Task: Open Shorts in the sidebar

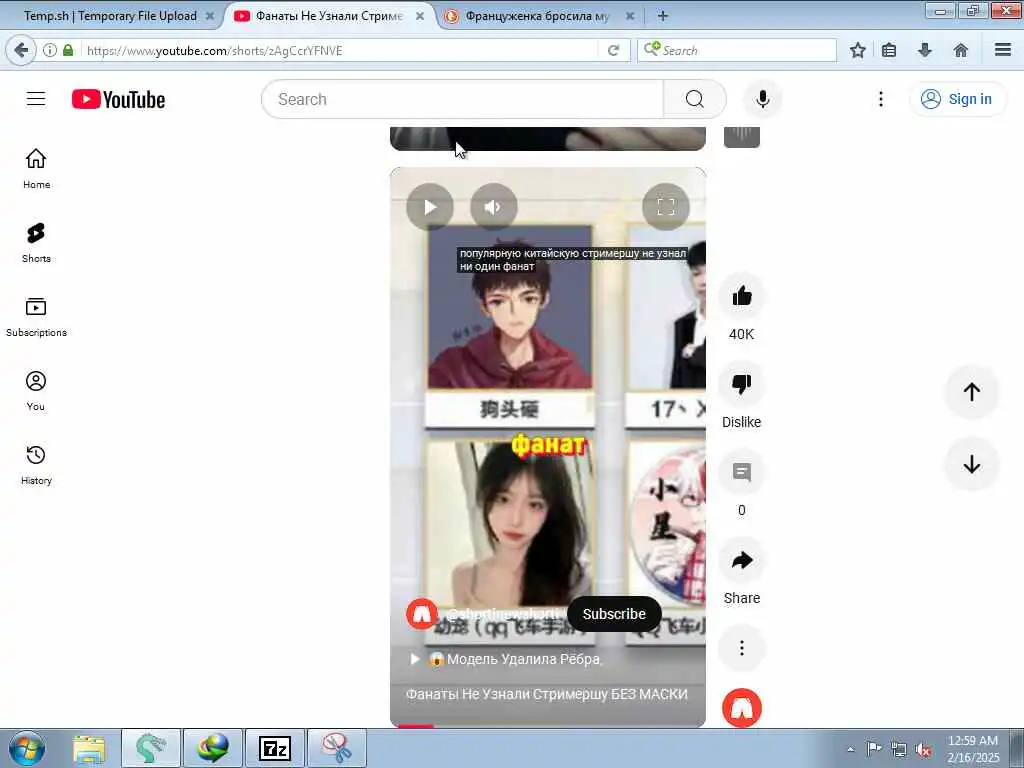Action: tap(36, 243)
